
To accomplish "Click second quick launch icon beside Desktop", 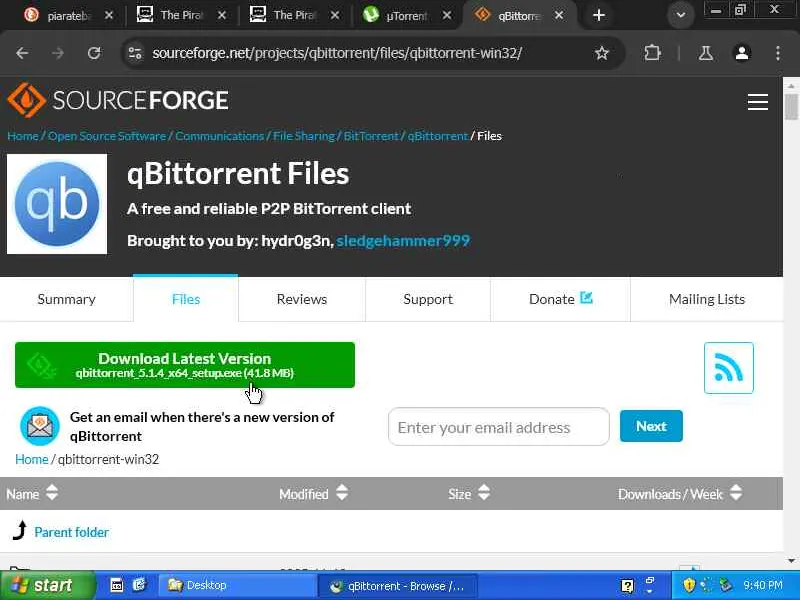I will pos(139,585).
